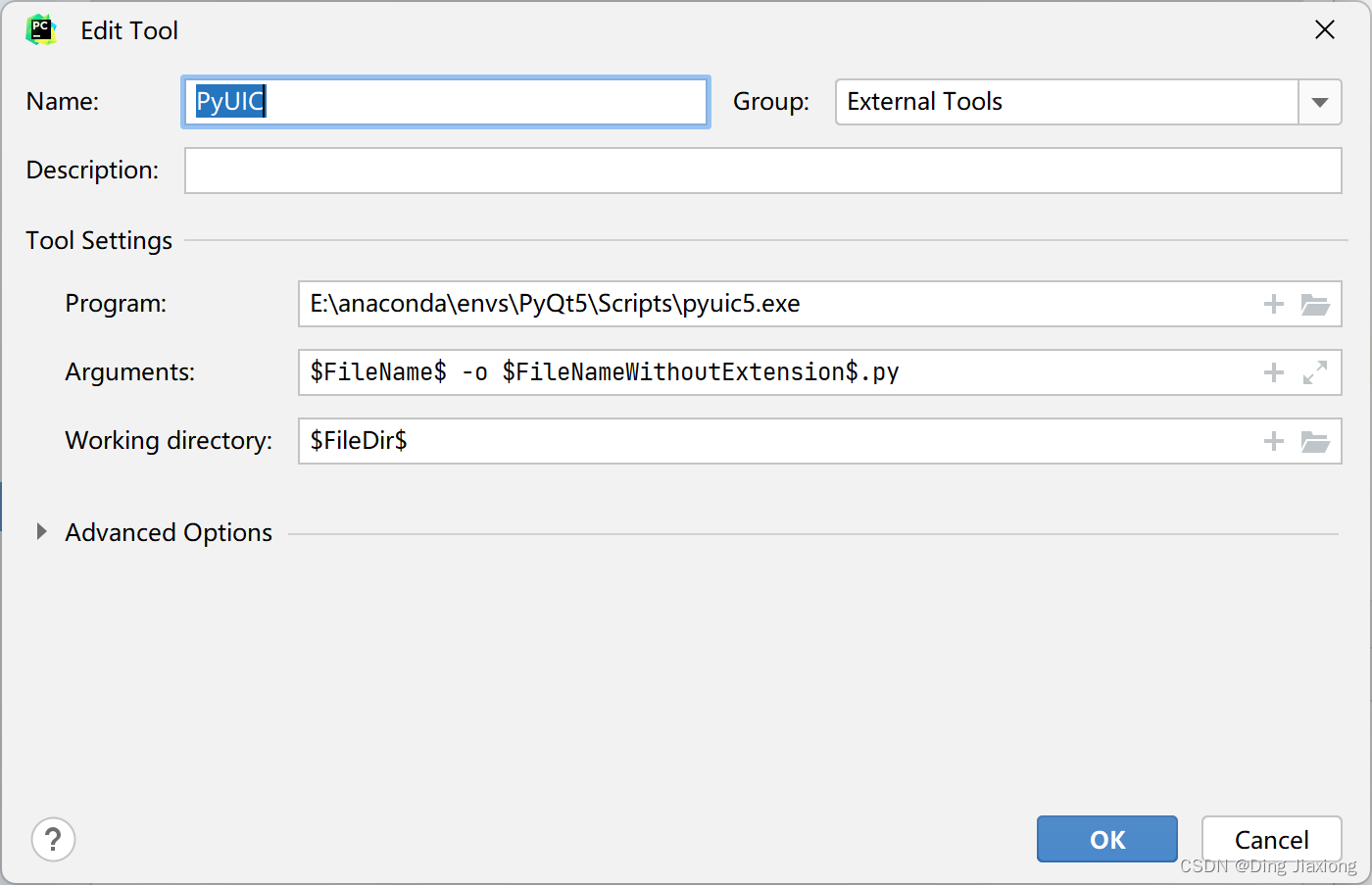
Task: Click the insert macro plus icon in Arguments field
Action: click(x=1273, y=372)
